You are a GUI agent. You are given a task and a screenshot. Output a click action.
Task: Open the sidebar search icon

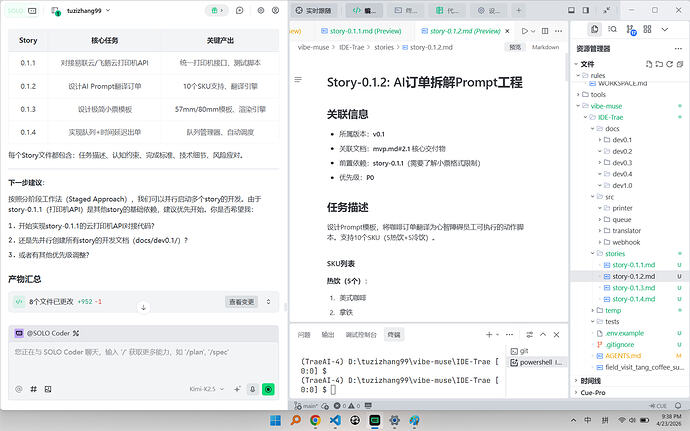tap(612, 29)
